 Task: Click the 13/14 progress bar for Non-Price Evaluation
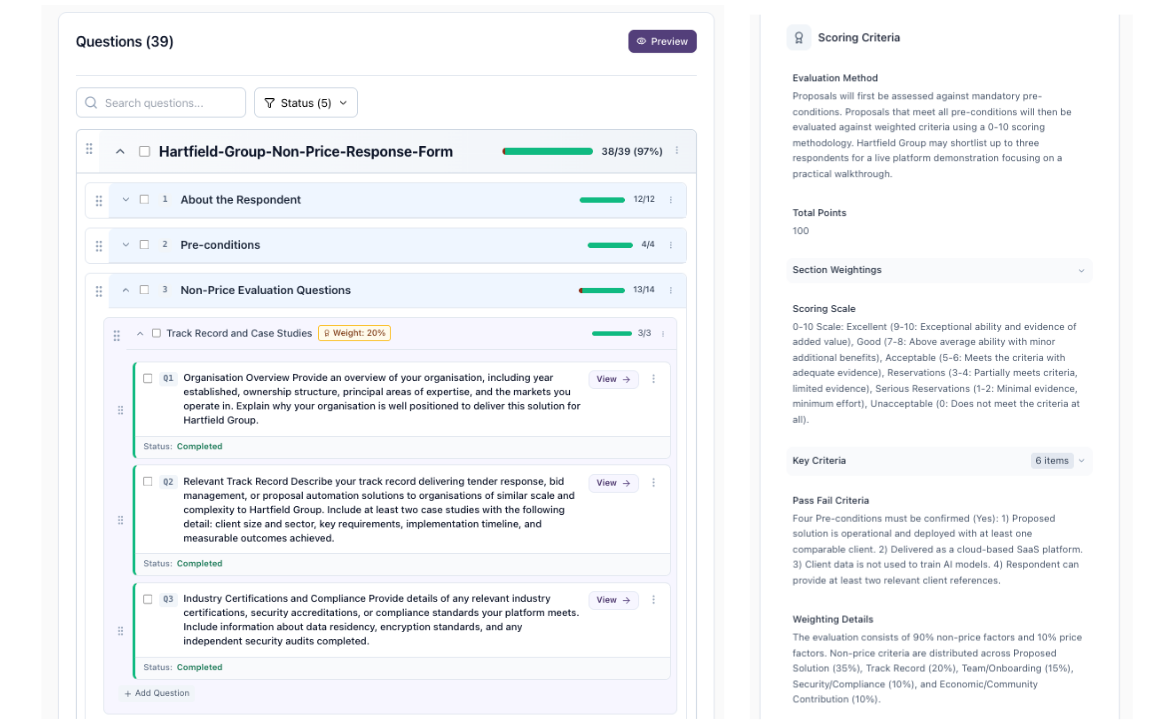pyautogui.click(x=602, y=290)
